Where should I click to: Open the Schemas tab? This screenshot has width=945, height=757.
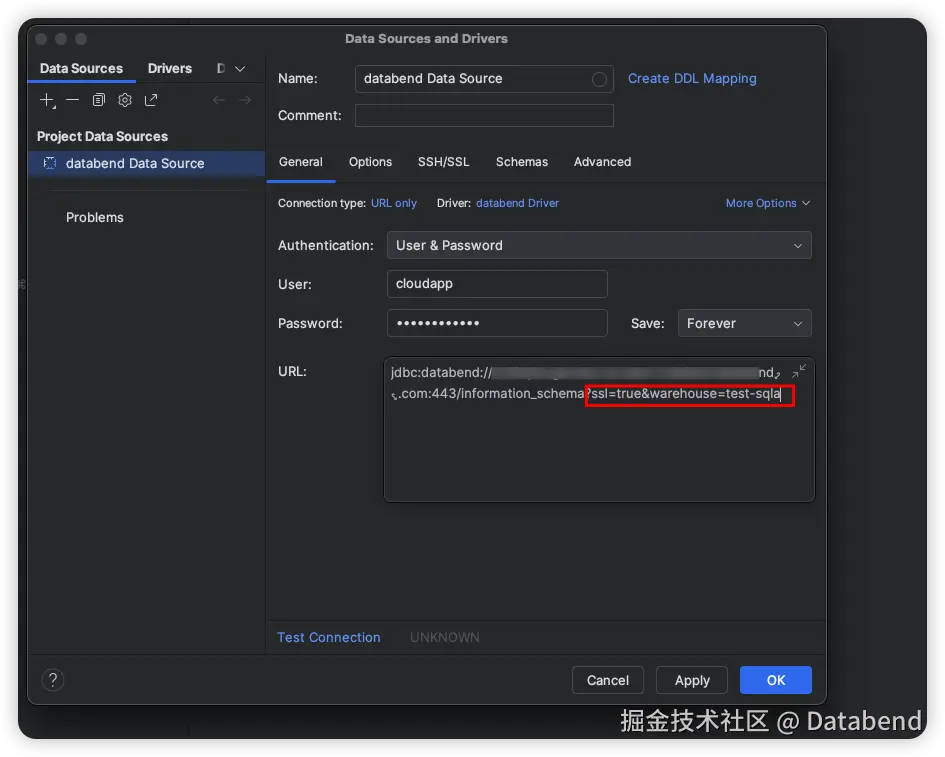522,162
